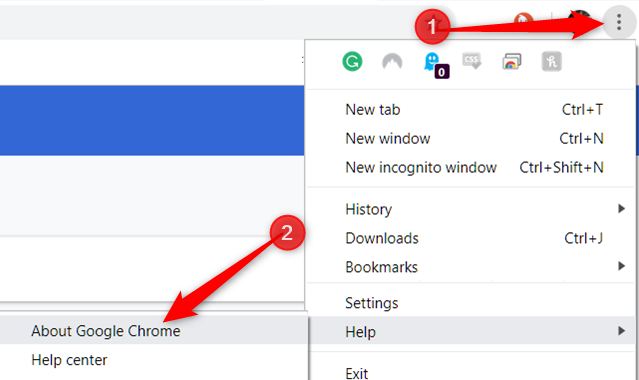The image size is (639, 380).
Task: Open a New incognito window
Action: (x=471, y=167)
